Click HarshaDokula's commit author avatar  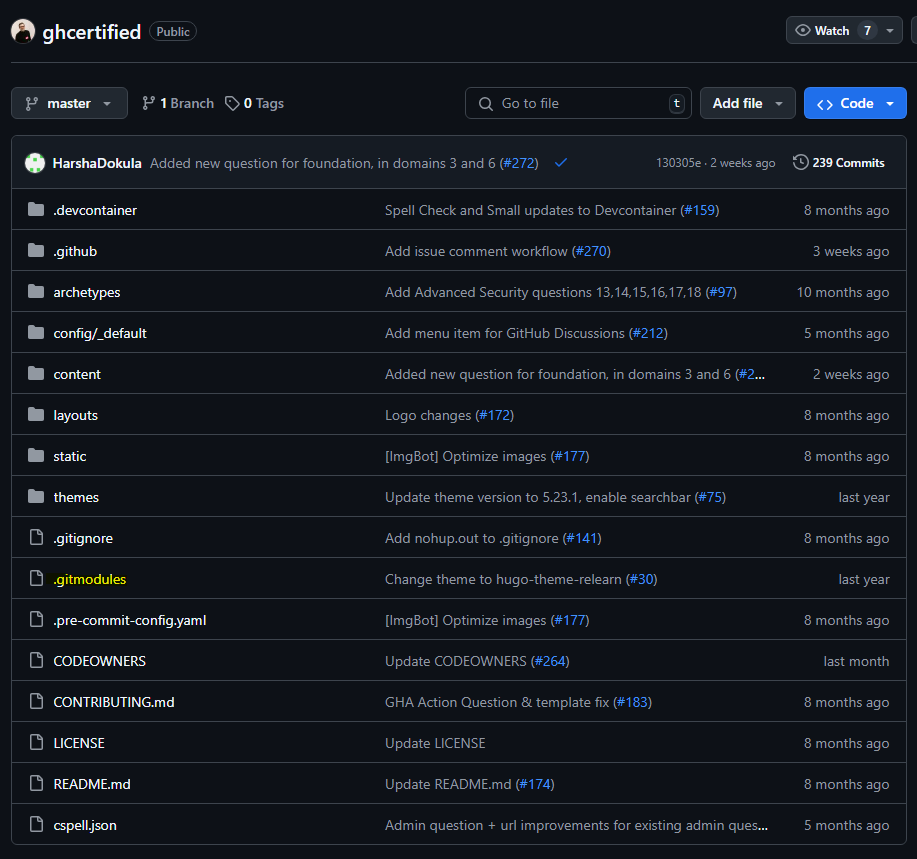(35, 163)
